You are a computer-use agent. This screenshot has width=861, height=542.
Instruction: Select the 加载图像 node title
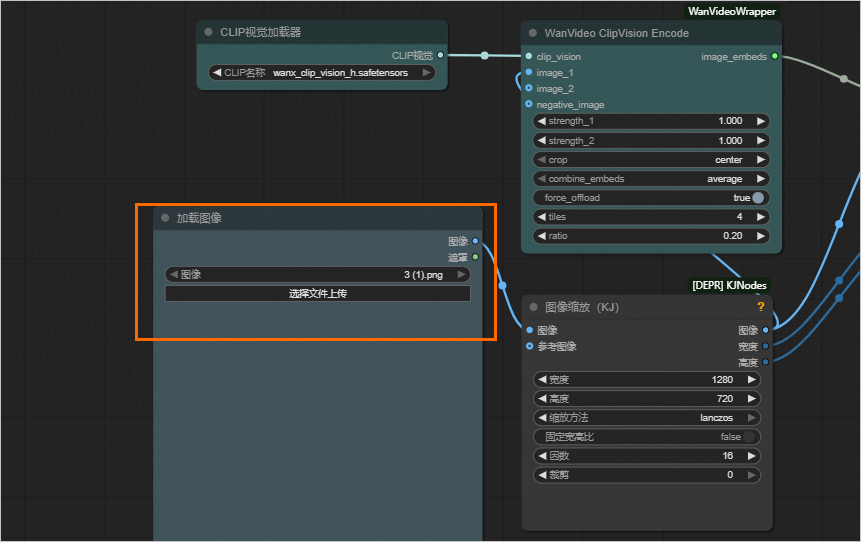point(199,218)
